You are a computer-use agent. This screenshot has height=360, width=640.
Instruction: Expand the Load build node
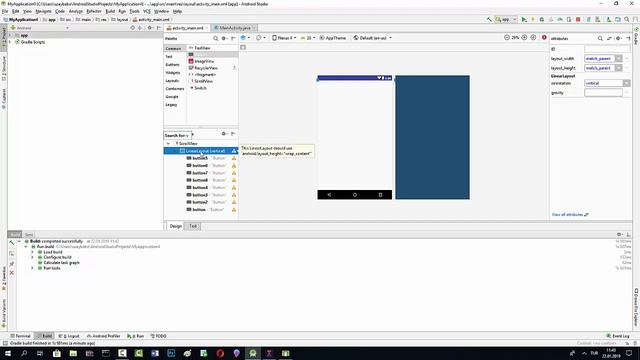tap(32, 252)
